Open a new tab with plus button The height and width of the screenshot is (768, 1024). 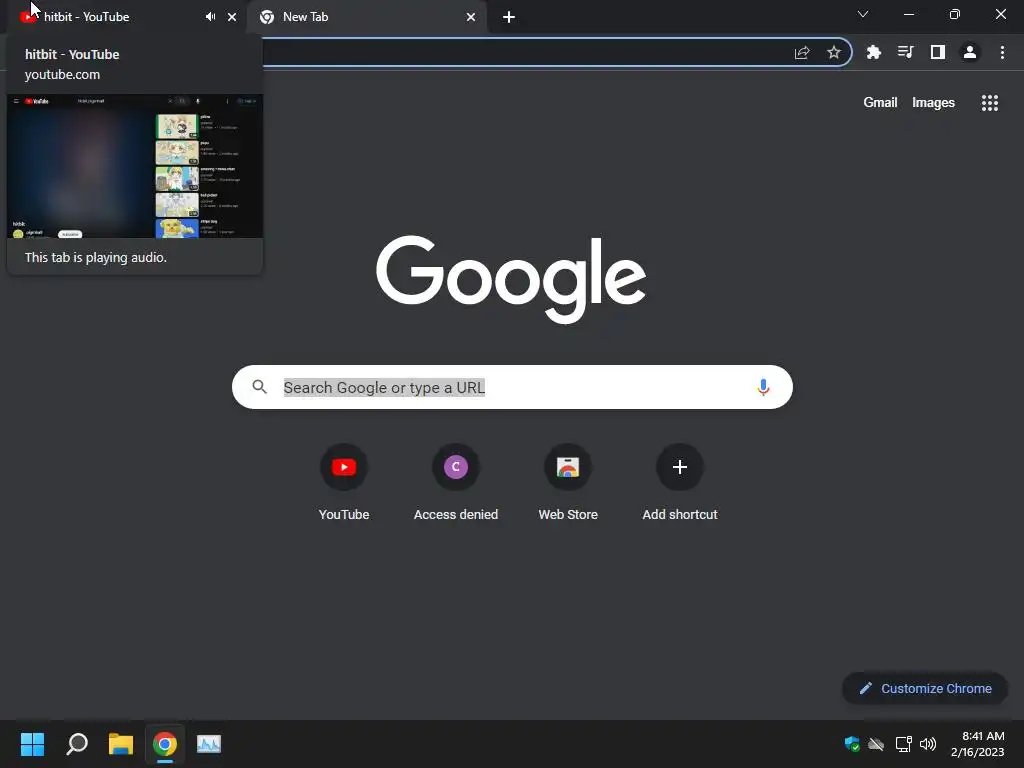point(509,17)
